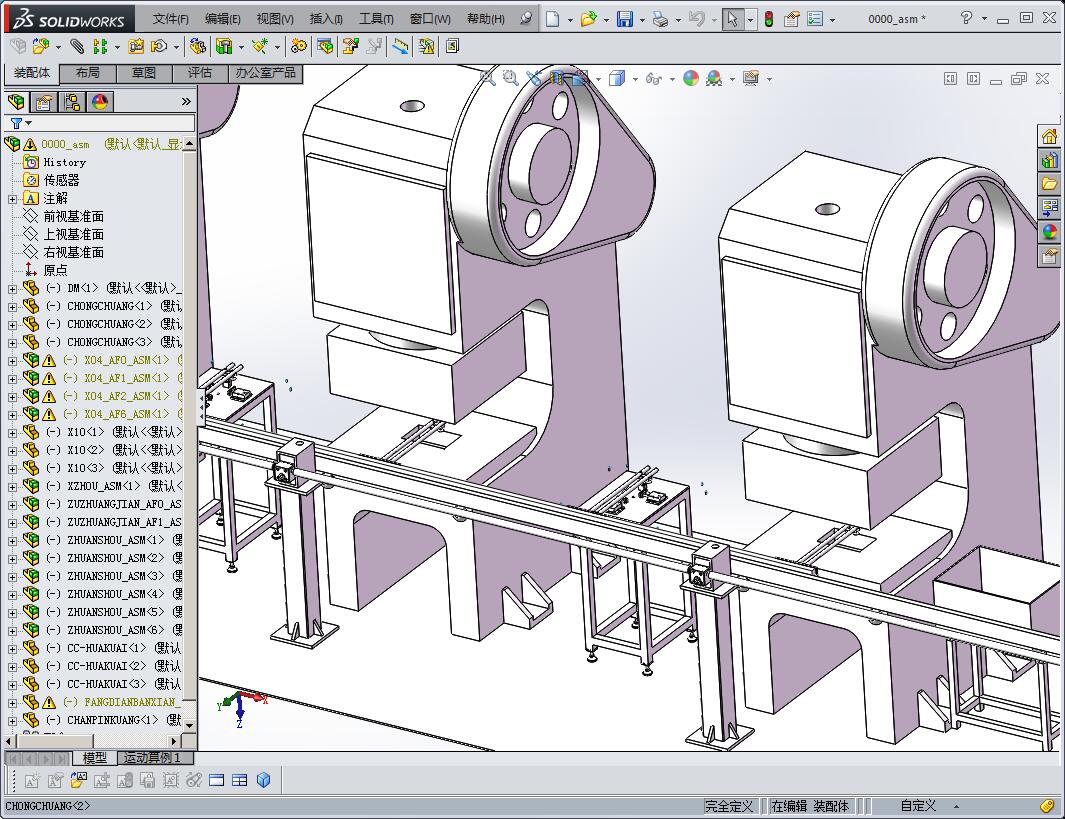Expand the dropdown next to Save

(641, 18)
